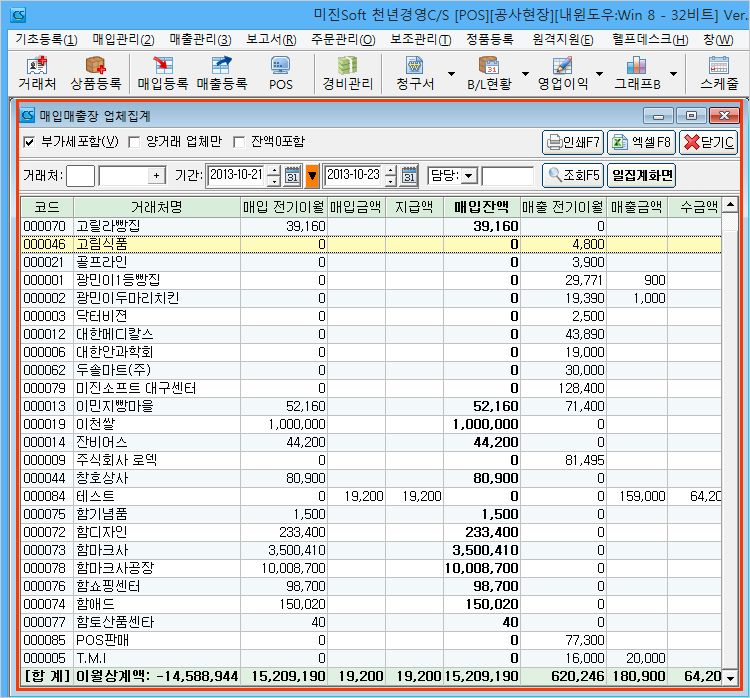Click 인쇄F7 print button

[573, 142]
